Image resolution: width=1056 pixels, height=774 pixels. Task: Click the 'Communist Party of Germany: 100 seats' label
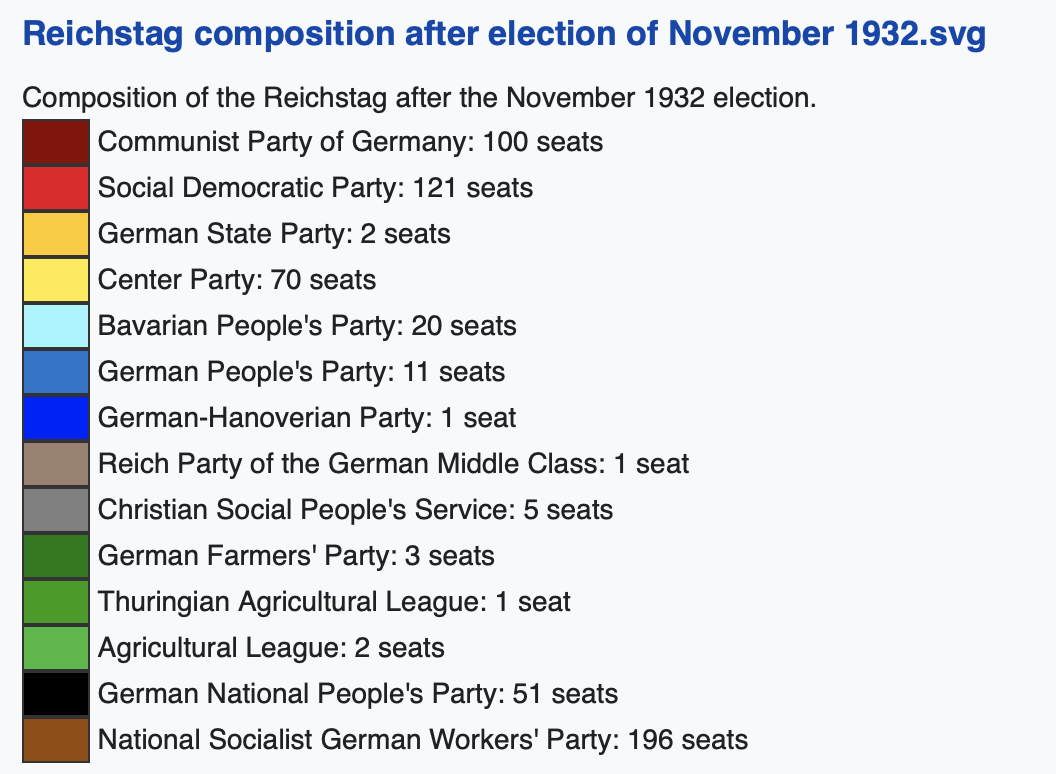pyautogui.click(x=350, y=142)
